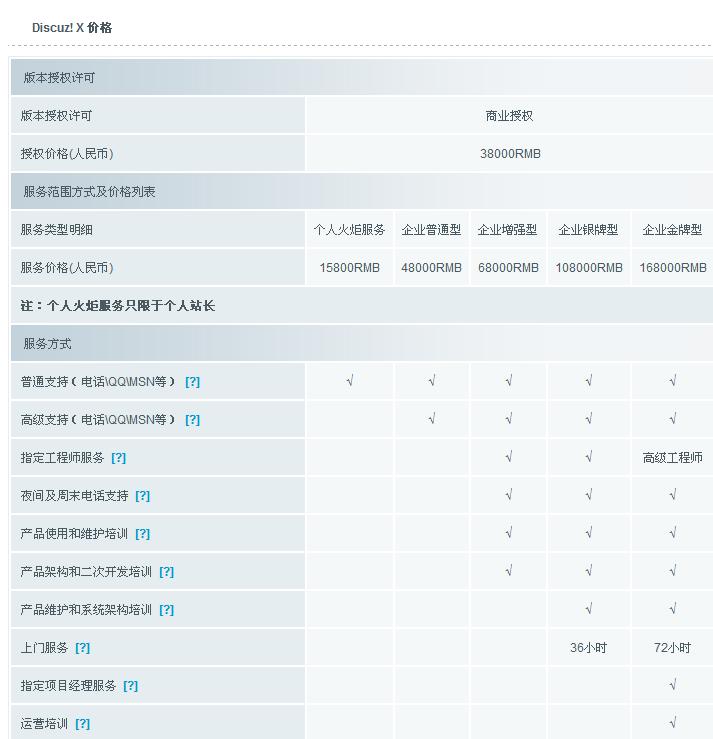Click the 36小时 cell
This screenshot has width=713, height=739.
point(588,648)
